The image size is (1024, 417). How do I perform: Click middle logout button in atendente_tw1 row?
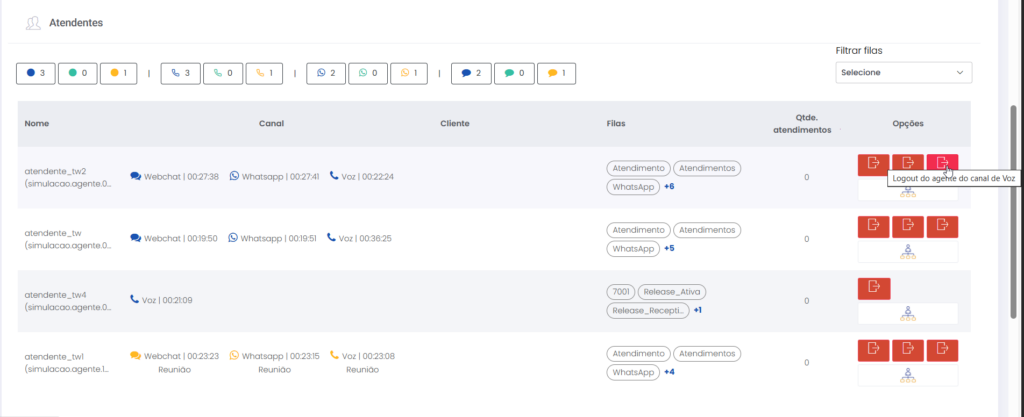pos(907,350)
